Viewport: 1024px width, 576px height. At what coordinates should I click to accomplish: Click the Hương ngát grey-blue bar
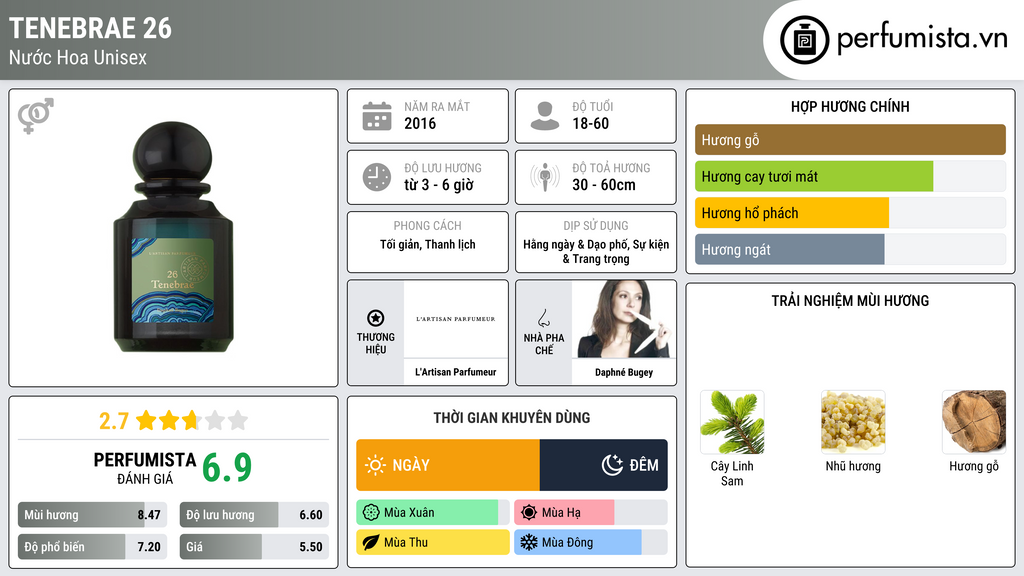[790, 249]
